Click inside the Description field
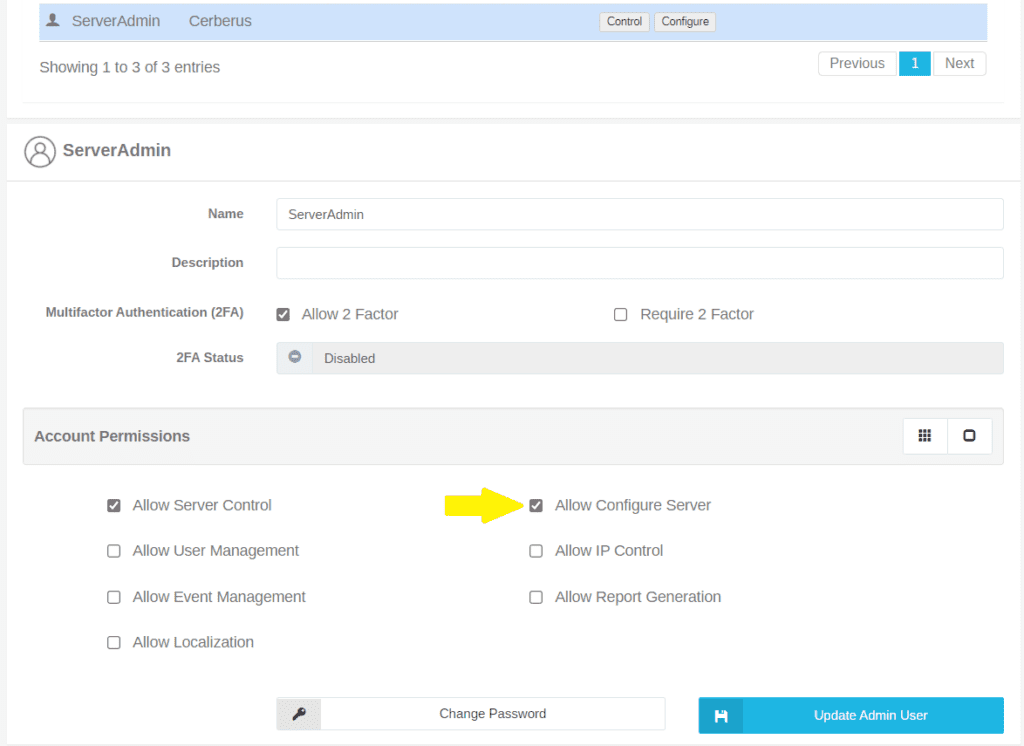This screenshot has width=1024, height=746. coord(640,263)
